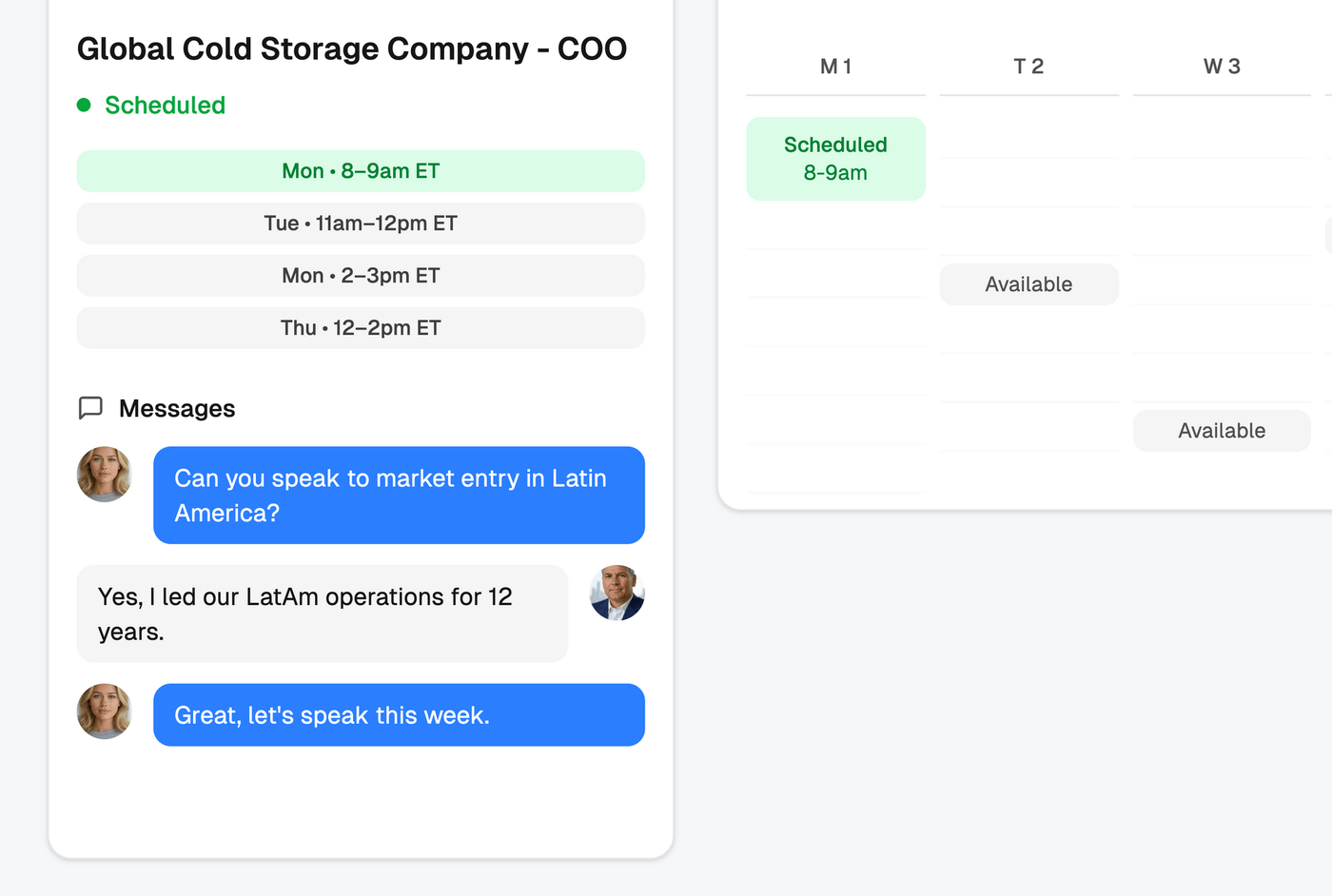Select the Available slot under W 3

pyautogui.click(x=1222, y=430)
